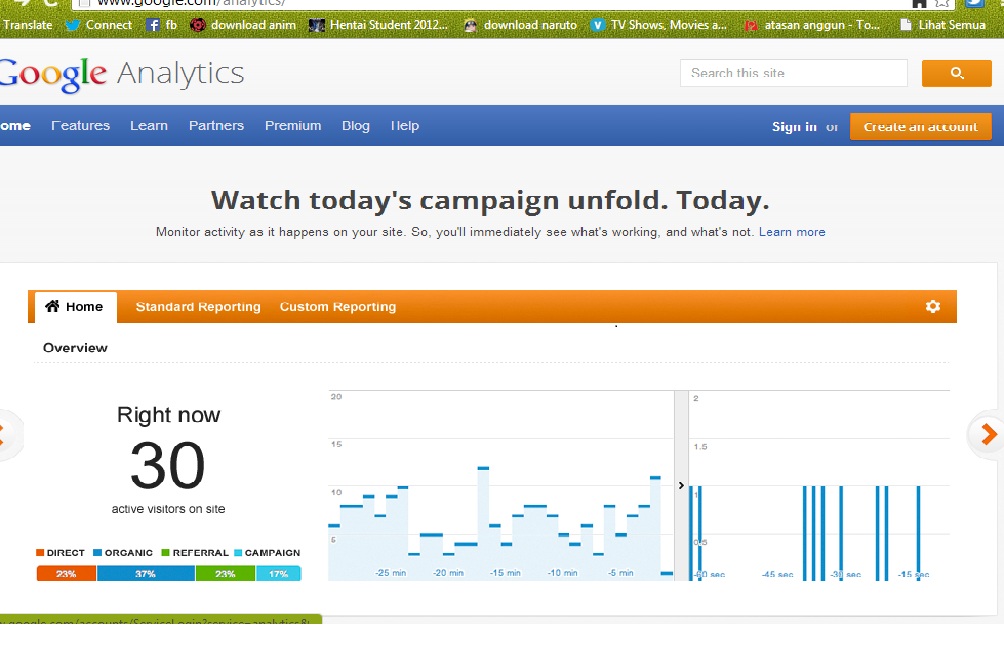Open the Premium menu item

click(293, 126)
